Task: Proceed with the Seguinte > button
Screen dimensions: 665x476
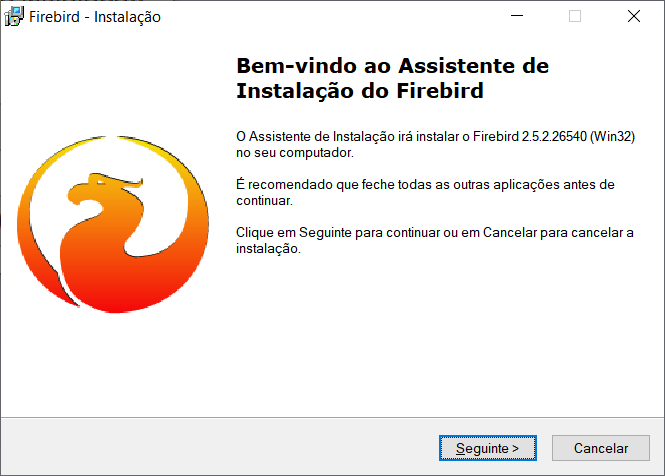Action: click(488, 448)
